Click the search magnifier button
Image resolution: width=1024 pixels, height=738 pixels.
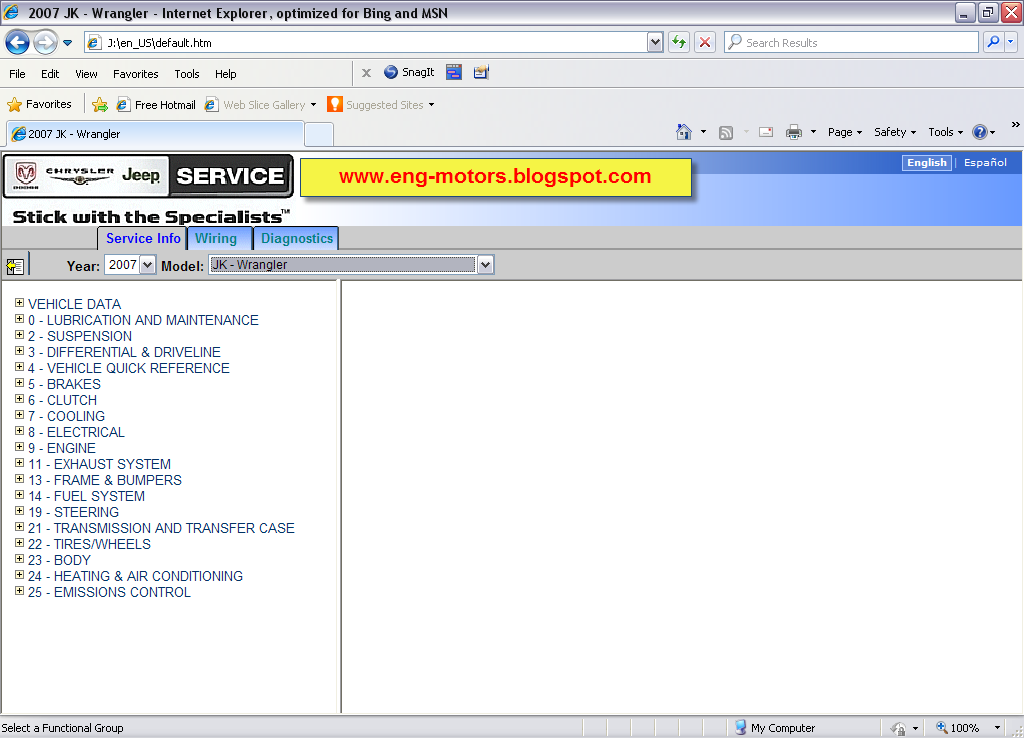[993, 42]
